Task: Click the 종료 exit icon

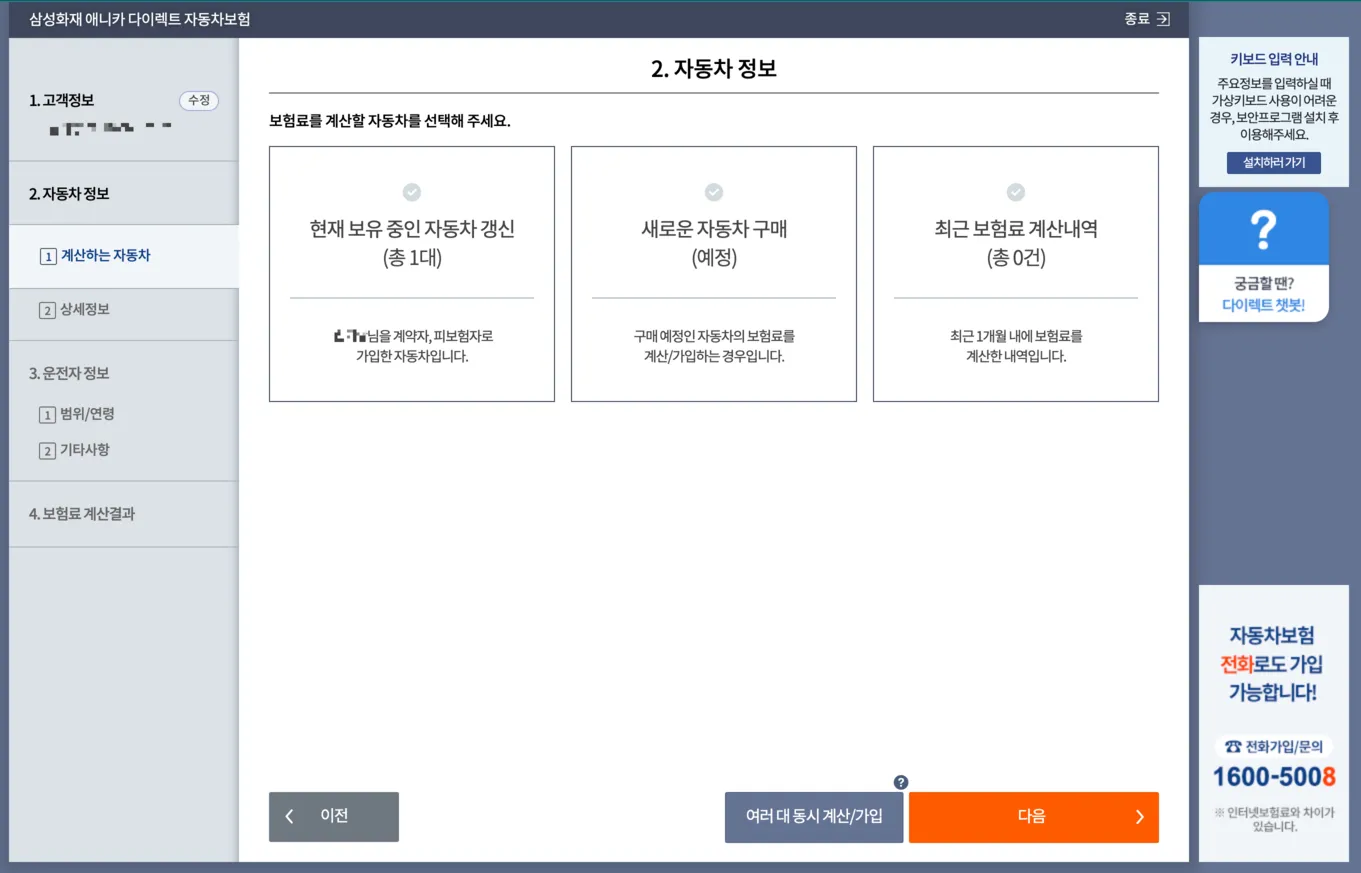Action: (1163, 19)
